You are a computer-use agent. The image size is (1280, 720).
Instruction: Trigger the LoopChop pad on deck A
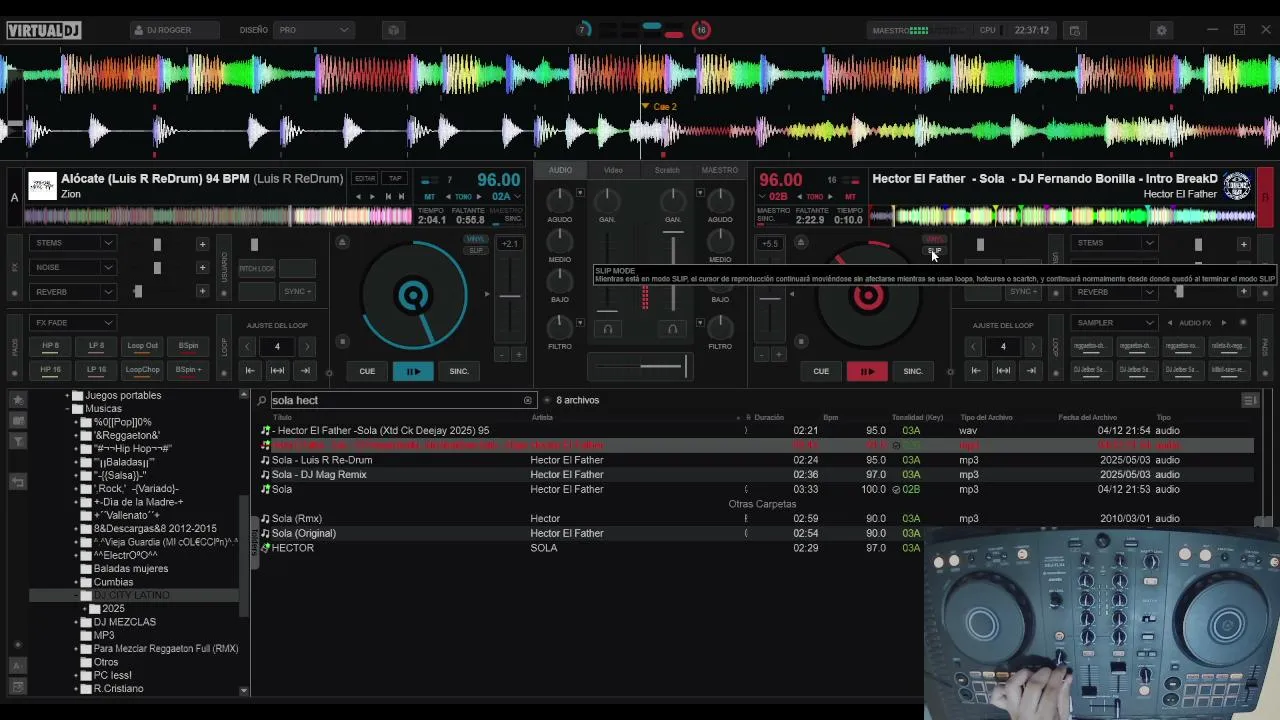[x=142, y=370]
